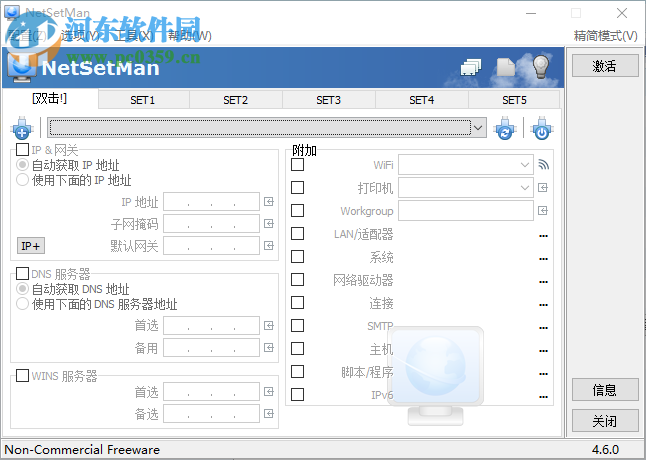Open 系统 settings ellipsis
646x460 pixels.
point(543,259)
